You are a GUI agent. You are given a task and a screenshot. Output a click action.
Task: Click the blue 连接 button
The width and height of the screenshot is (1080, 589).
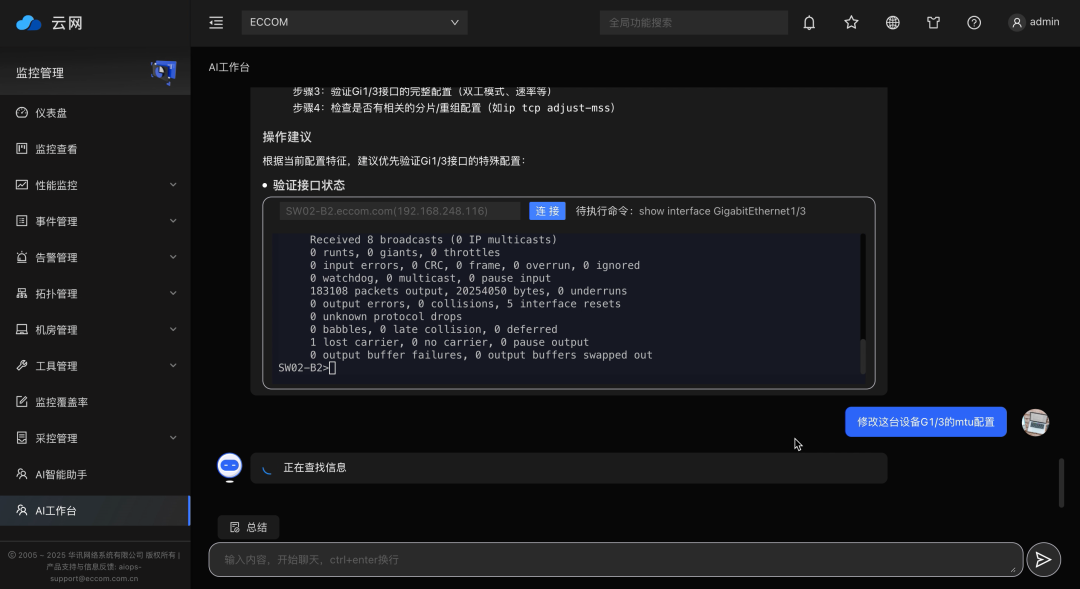[547, 211]
